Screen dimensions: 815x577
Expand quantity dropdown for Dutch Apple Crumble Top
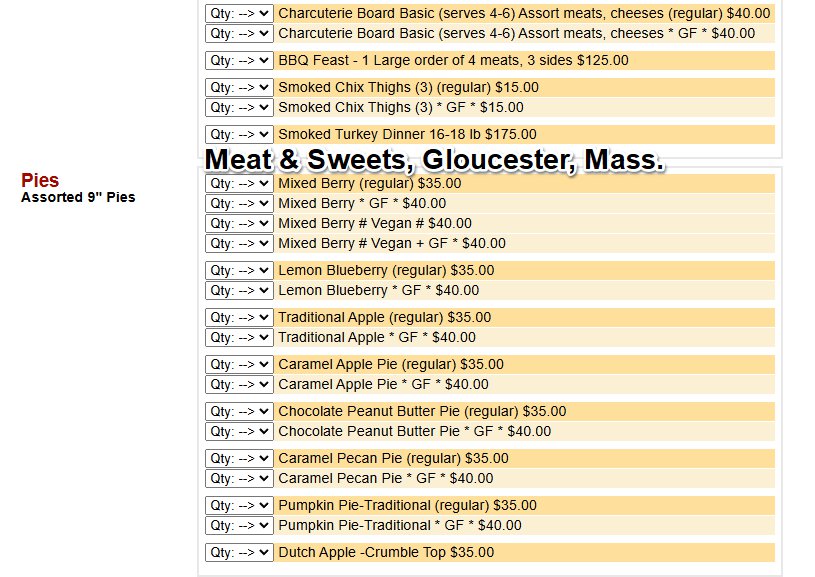tap(239, 553)
